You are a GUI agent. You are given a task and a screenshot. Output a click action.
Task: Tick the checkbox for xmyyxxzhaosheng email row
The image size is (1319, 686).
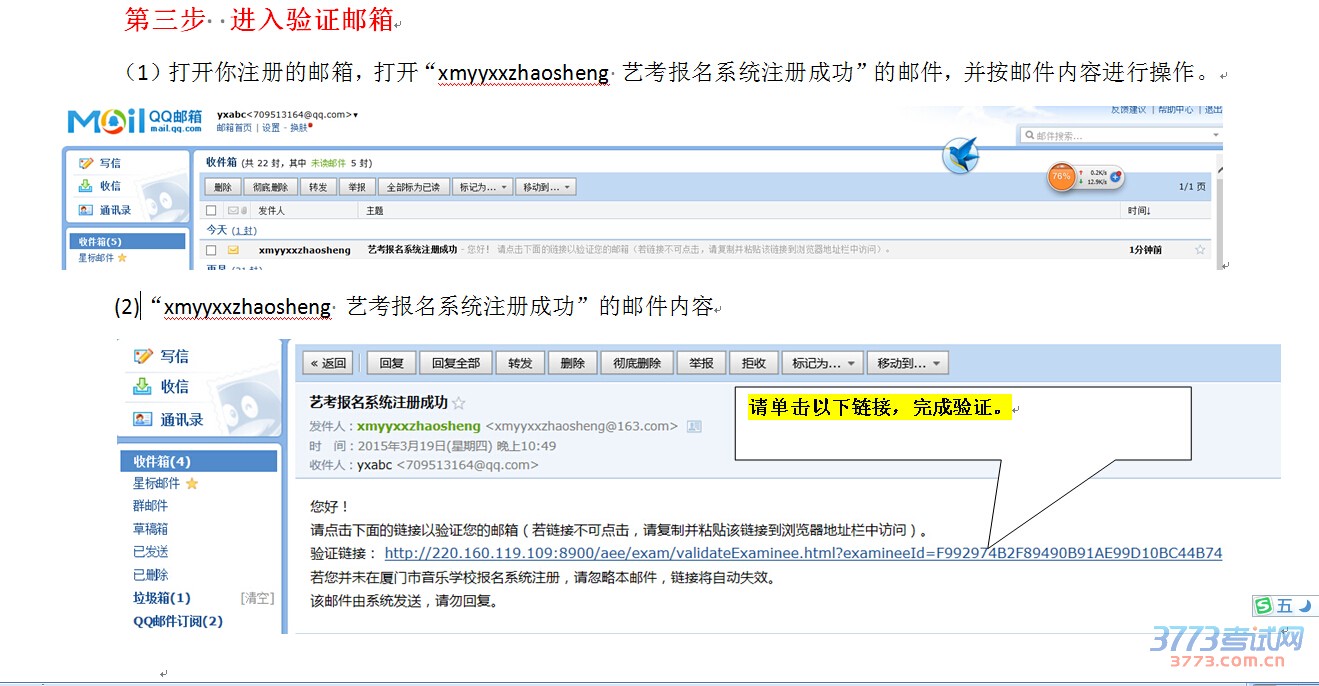pyautogui.click(x=211, y=250)
